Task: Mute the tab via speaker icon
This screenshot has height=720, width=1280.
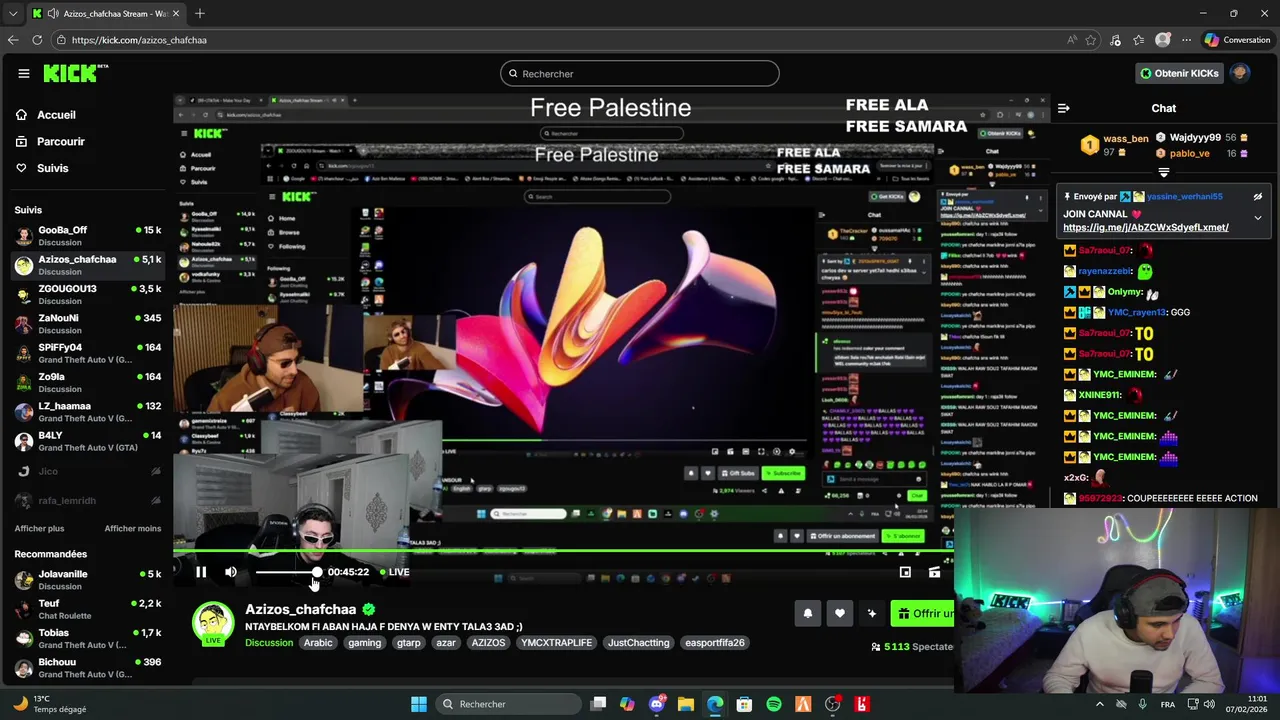Action: pos(52,13)
